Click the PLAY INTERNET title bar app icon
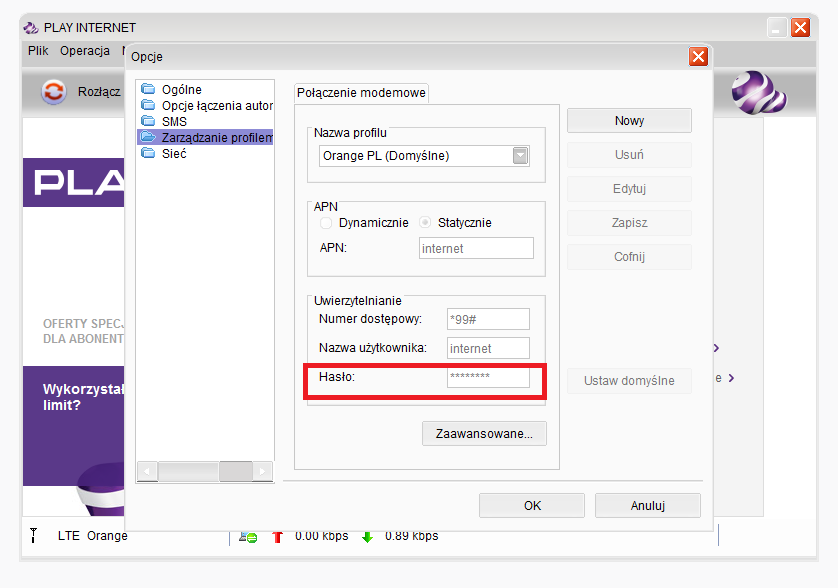Screen dimensions: 838x588 click(x=31, y=27)
